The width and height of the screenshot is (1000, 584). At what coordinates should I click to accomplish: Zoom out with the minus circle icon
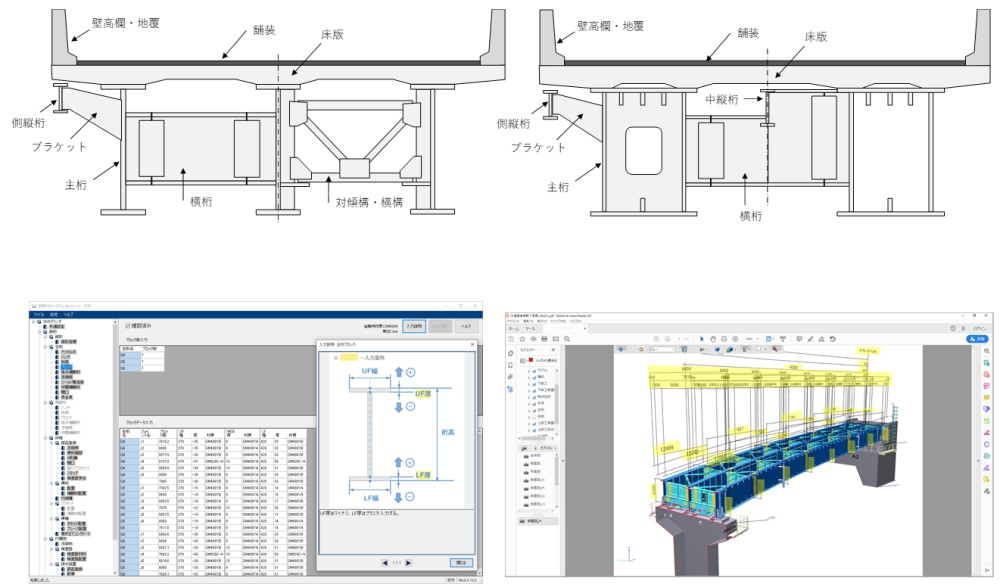click(724, 339)
